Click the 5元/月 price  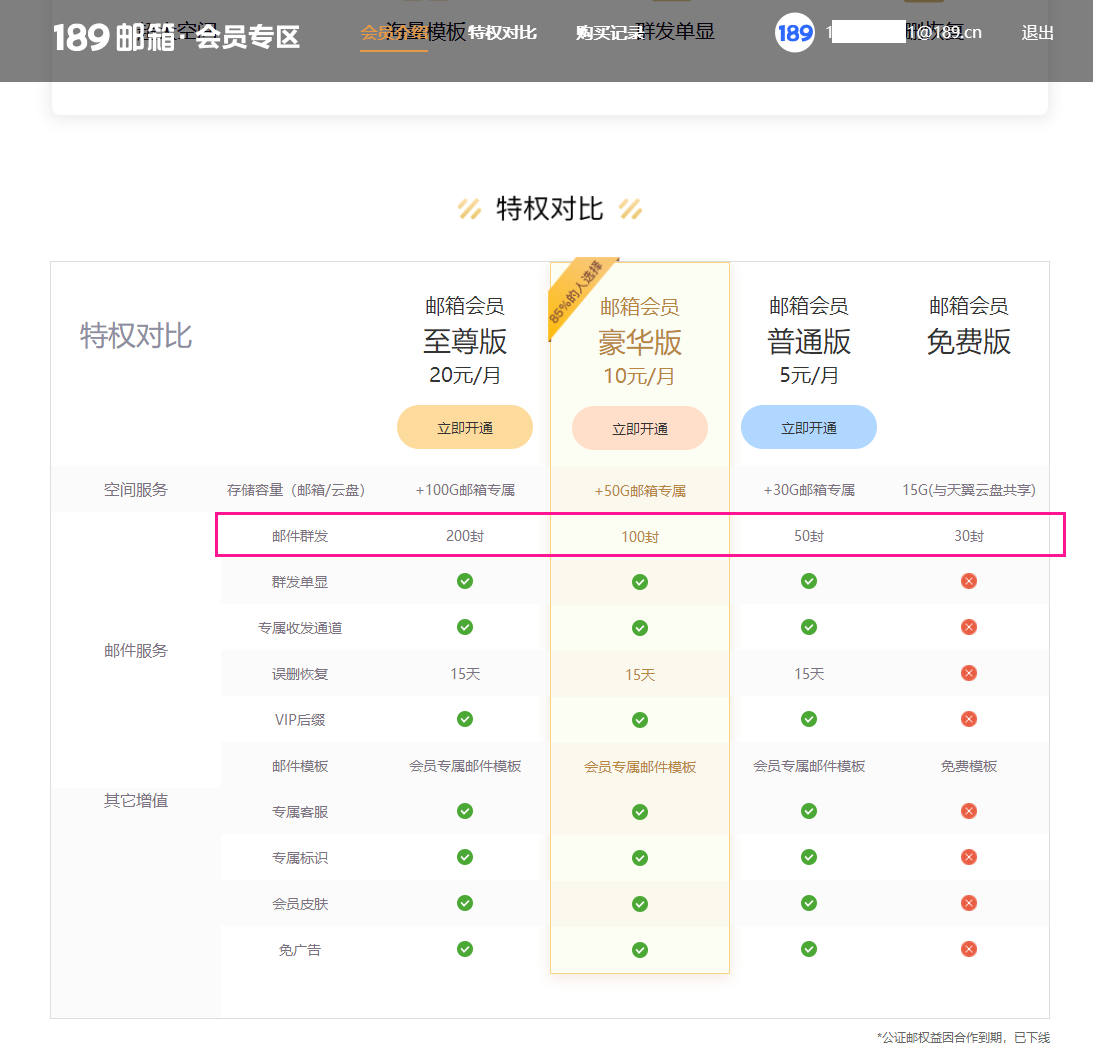(x=809, y=375)
